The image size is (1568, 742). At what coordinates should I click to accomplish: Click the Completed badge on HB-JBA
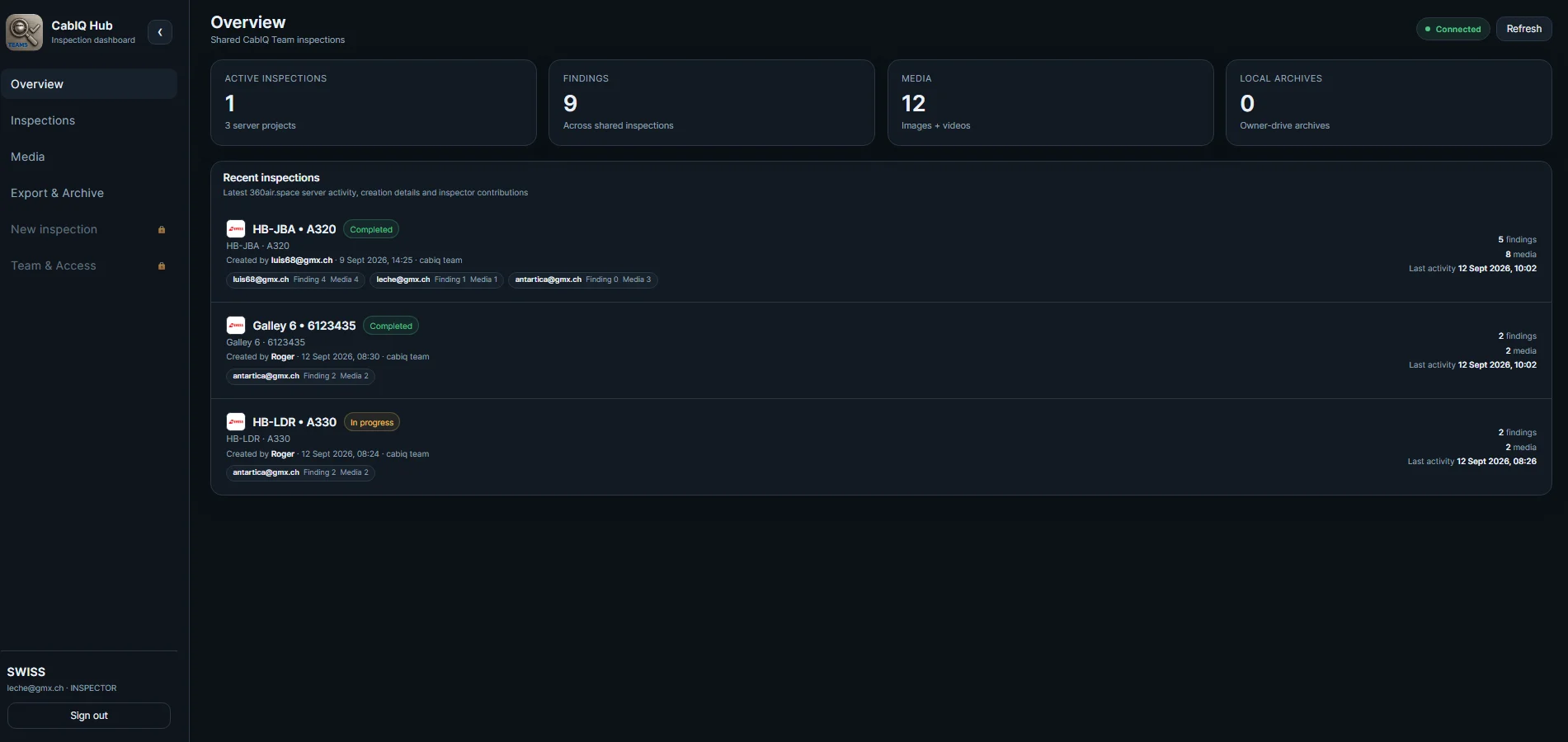(371, 229)
